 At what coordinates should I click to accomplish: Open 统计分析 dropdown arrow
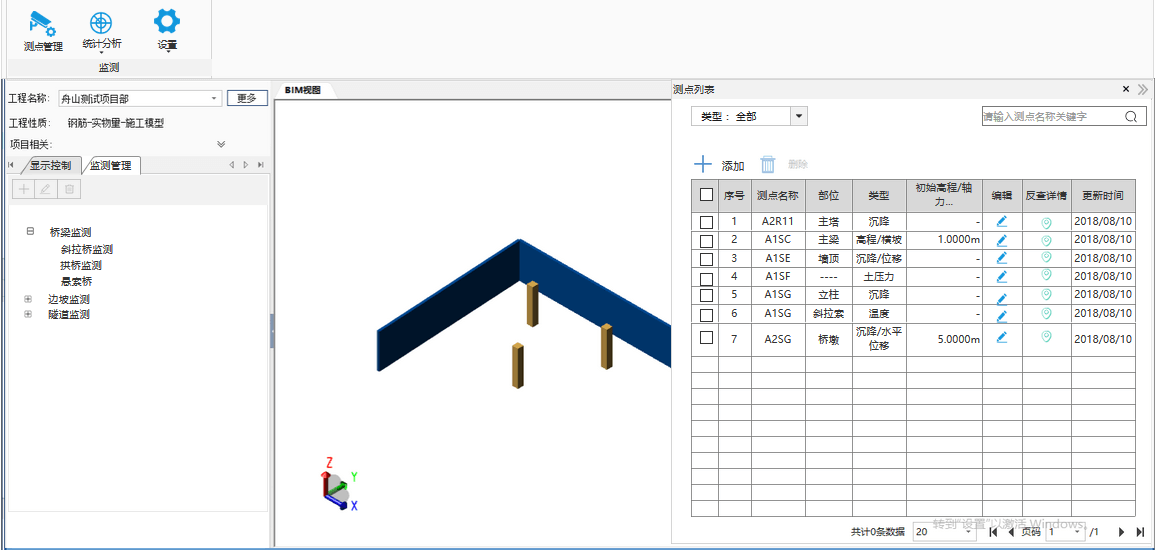tap(102, 53)
